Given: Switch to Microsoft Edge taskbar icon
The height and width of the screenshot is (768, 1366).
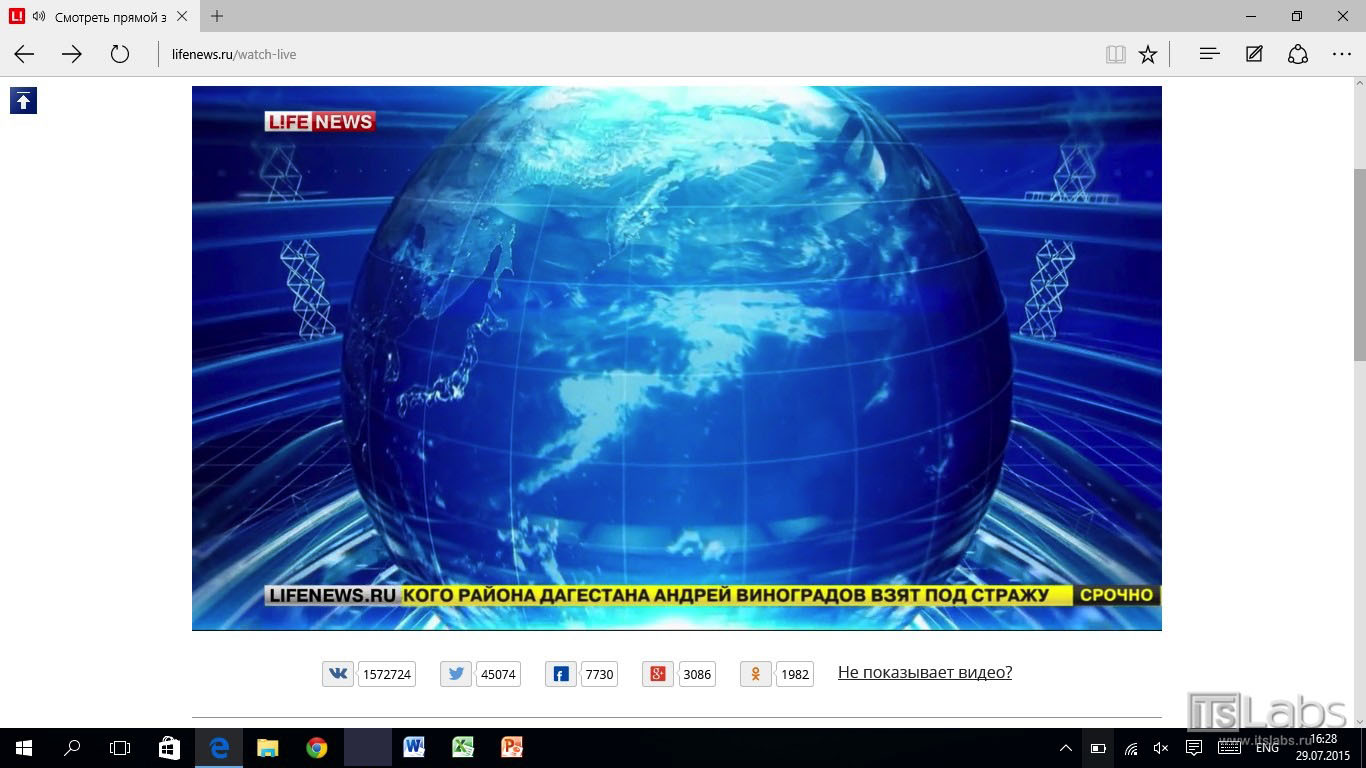Looking at the screenshot, I should [x=219, y=747].
